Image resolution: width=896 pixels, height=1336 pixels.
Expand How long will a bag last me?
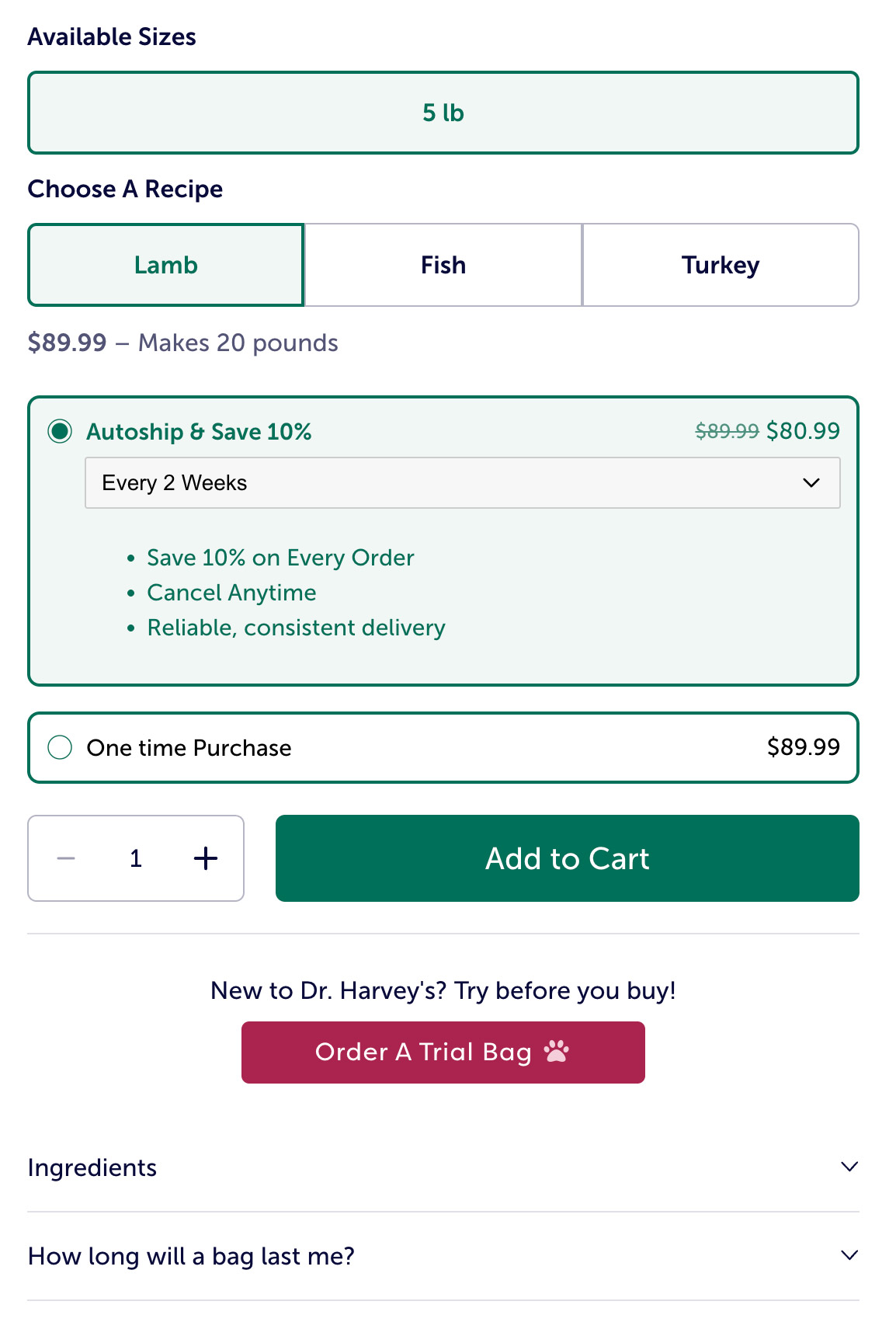191,1256
